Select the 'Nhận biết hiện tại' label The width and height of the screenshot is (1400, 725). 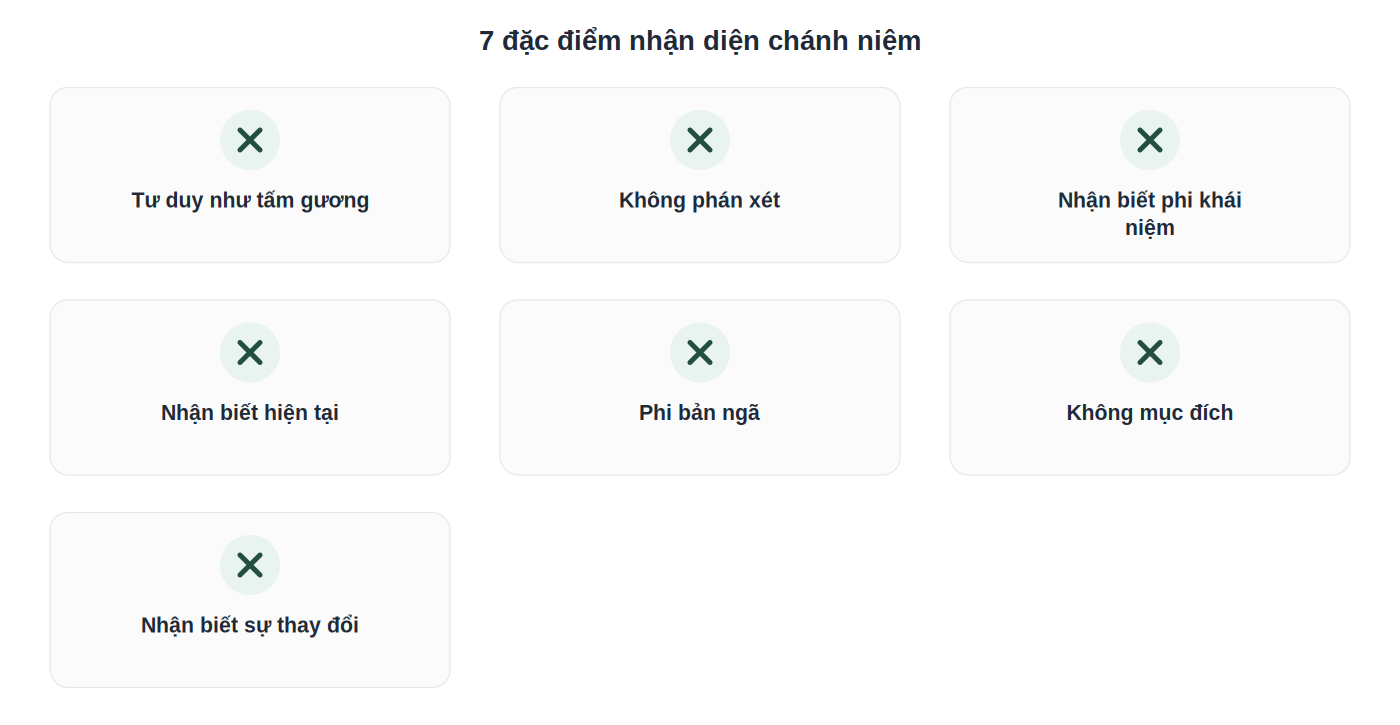[x=250, y=413]
